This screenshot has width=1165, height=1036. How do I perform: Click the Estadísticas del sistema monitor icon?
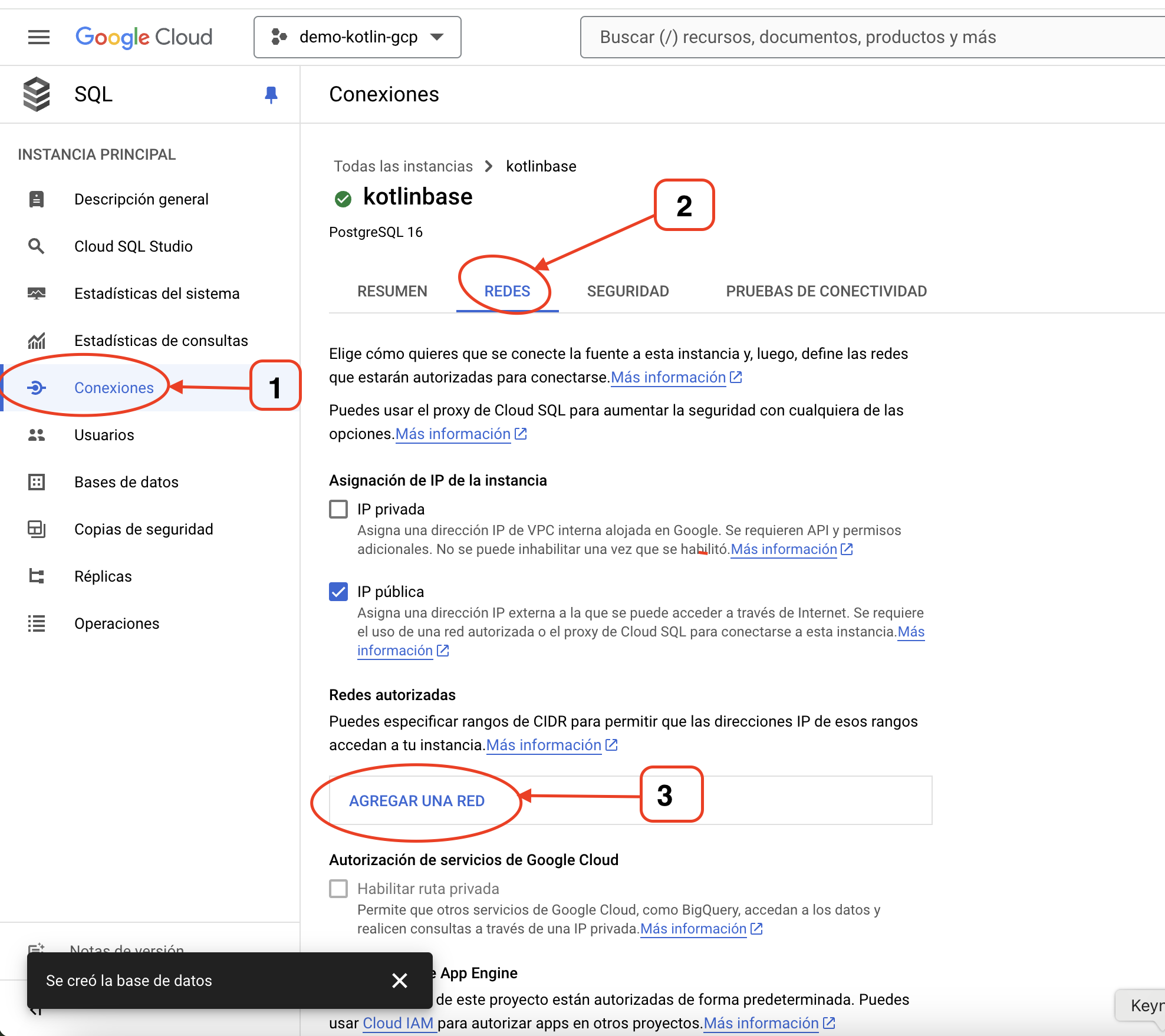tap(37, 293)
